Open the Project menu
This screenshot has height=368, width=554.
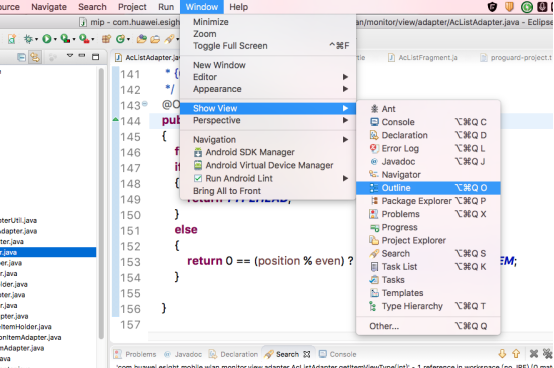[x=132, y=7]
